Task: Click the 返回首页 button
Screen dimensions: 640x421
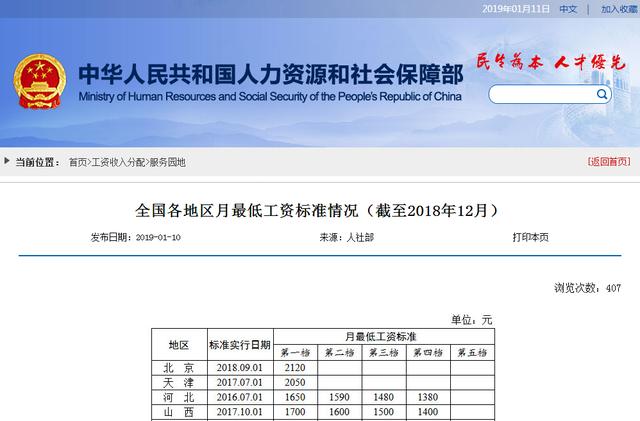Action: pyautogui.click(x=609, y=162)
